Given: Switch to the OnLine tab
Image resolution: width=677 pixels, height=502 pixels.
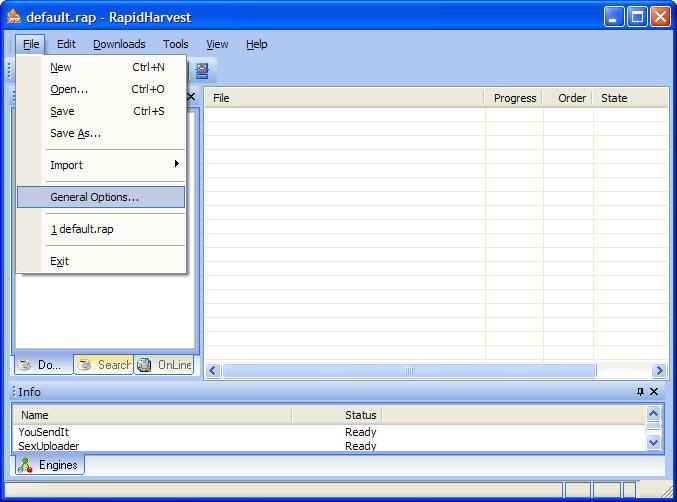Looking at the screenshot, I should click(165, 365).
